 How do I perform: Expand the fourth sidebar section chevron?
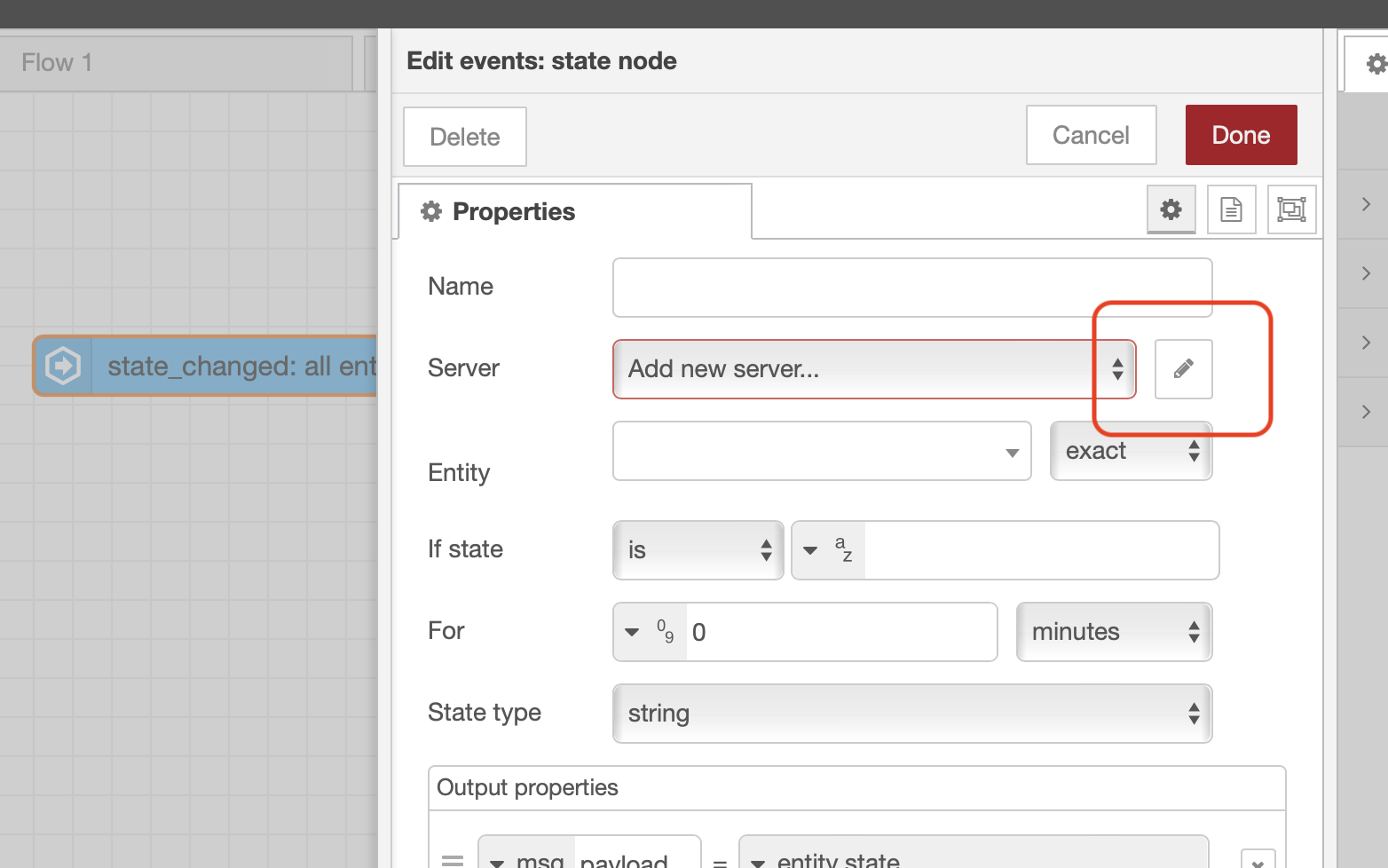point(1366,412)
